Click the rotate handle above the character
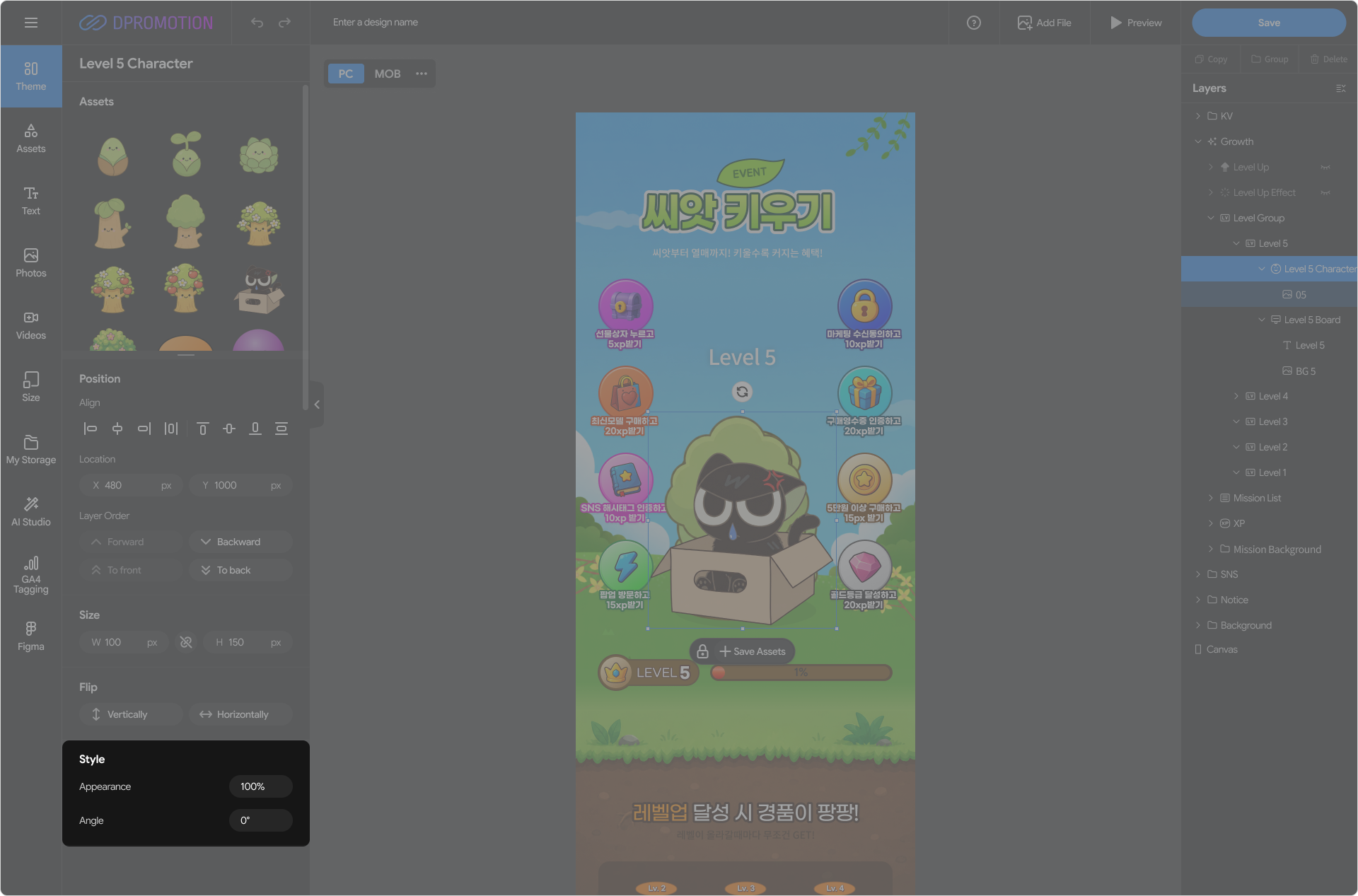 [742, 392]
